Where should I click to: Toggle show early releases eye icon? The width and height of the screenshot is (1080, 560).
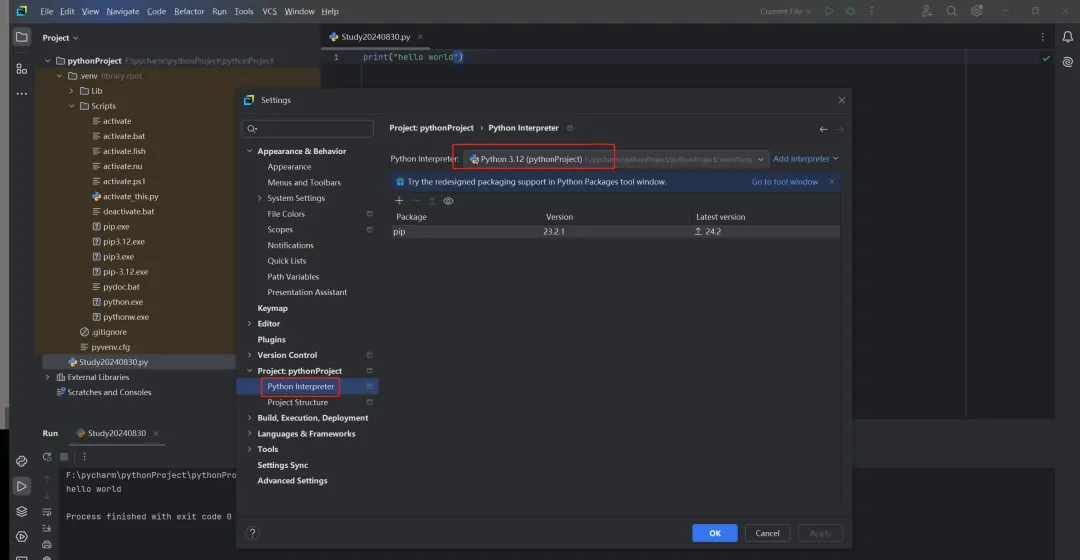point(448,201)
